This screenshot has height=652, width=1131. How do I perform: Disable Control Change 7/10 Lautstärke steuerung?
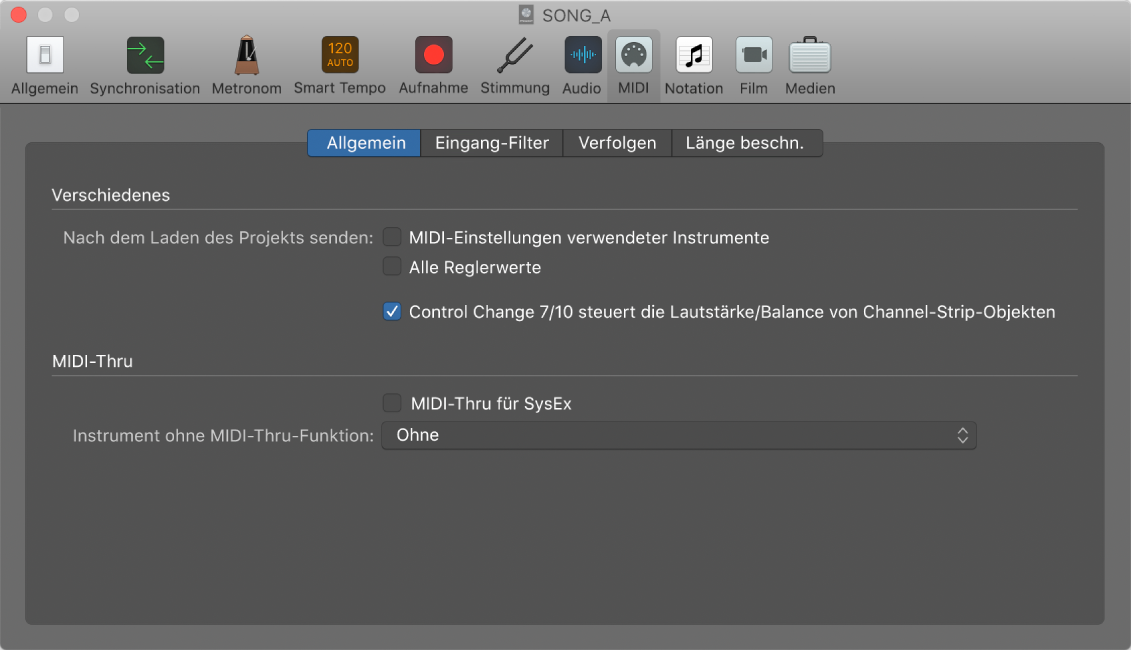coord(392,311)
